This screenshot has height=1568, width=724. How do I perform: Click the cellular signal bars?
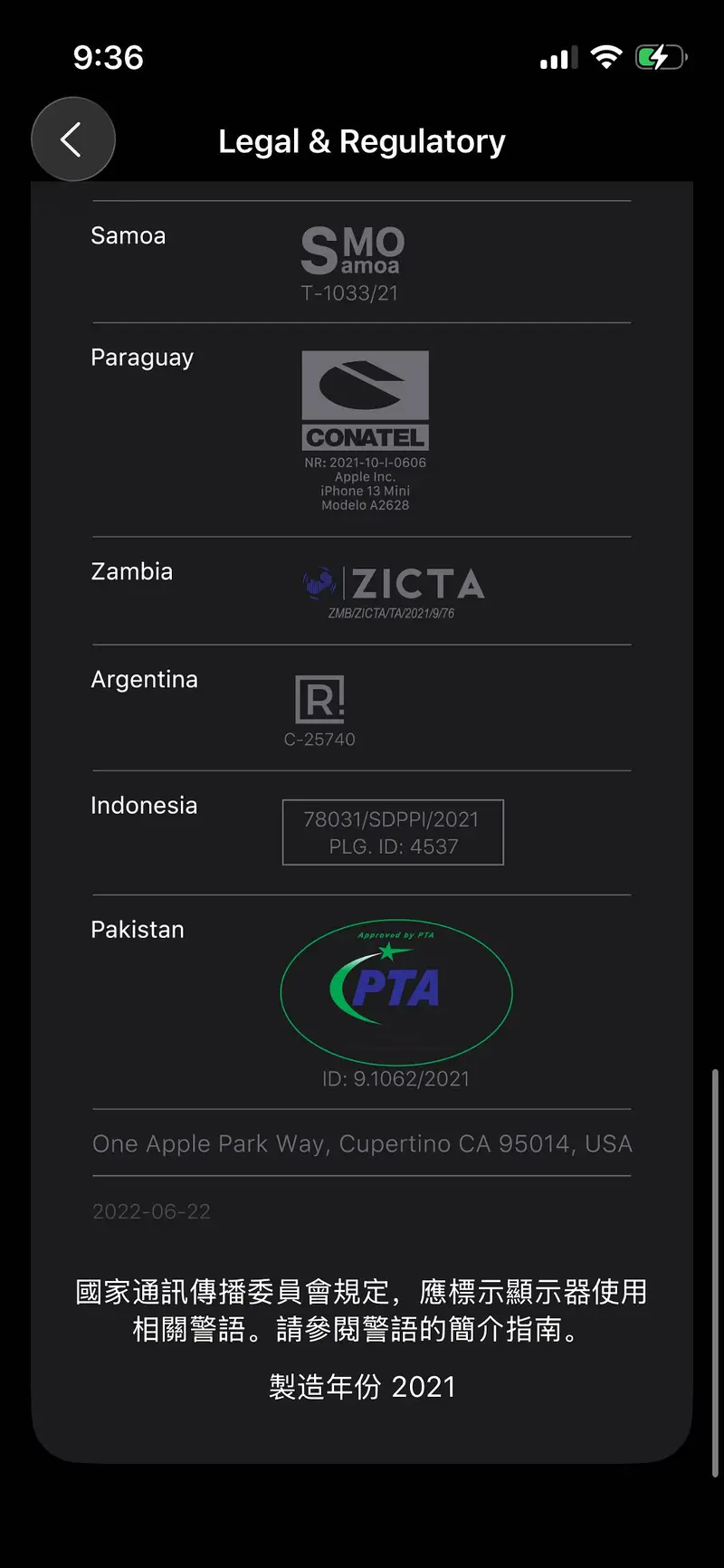[x=558, y=59]
